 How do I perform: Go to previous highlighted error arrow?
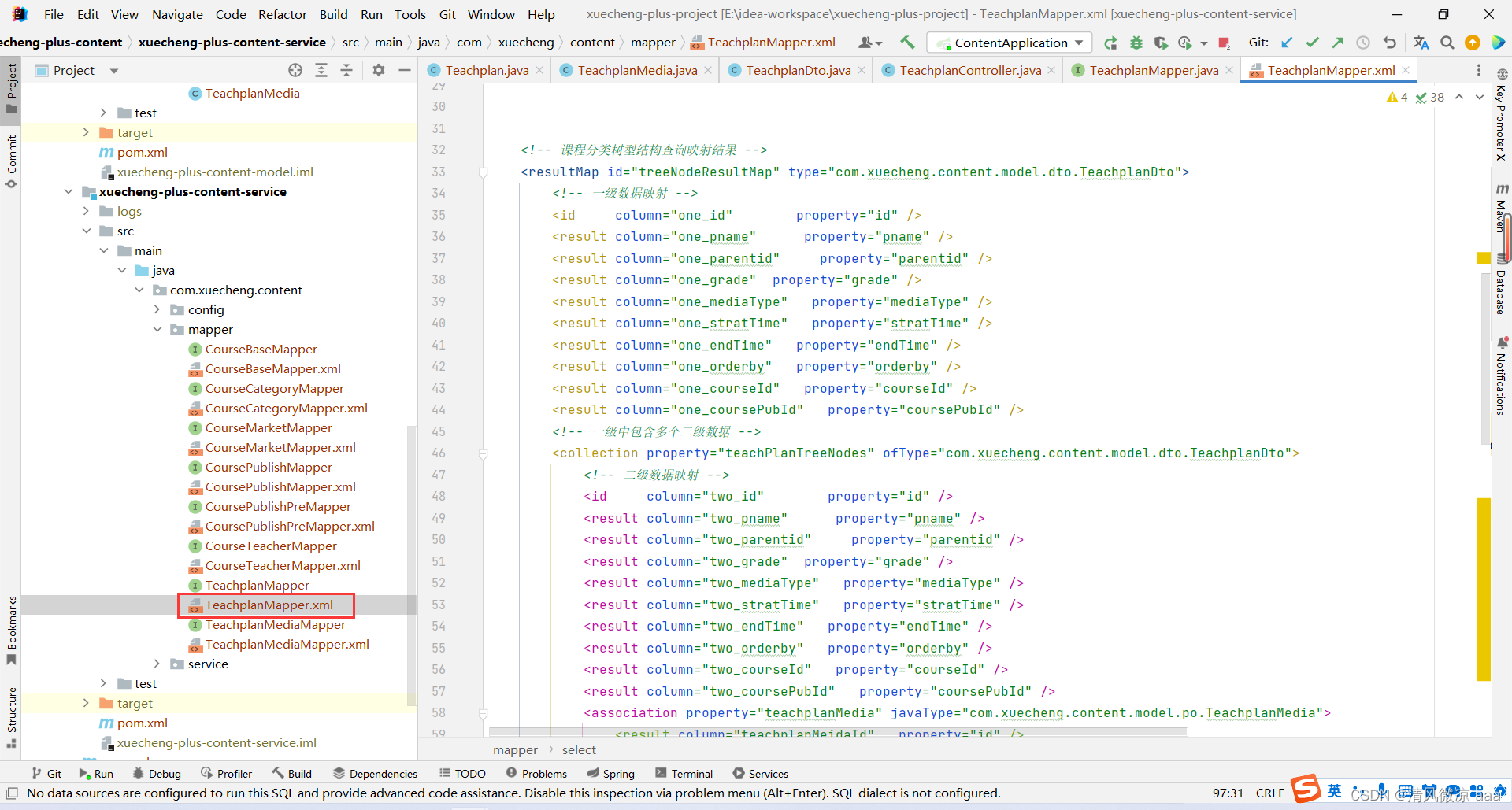pos(1459,97)
